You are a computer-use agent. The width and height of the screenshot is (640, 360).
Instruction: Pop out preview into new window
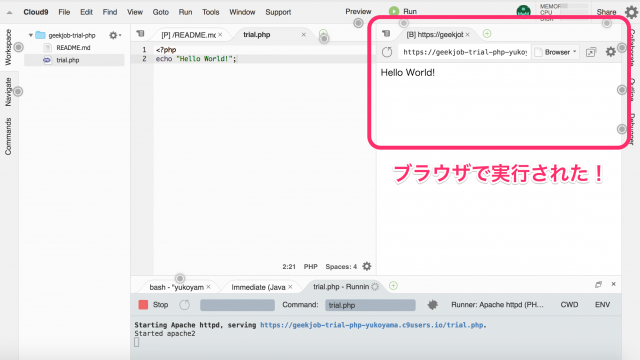pos(591,52)
